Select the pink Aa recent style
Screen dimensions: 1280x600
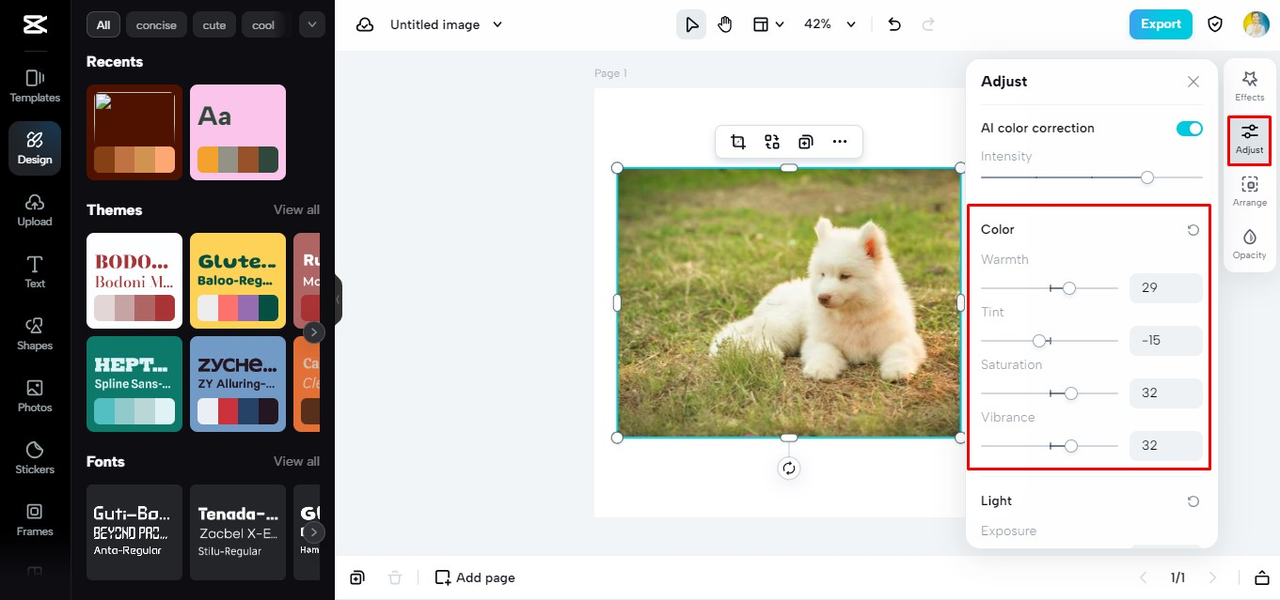(x=238, y=132)
